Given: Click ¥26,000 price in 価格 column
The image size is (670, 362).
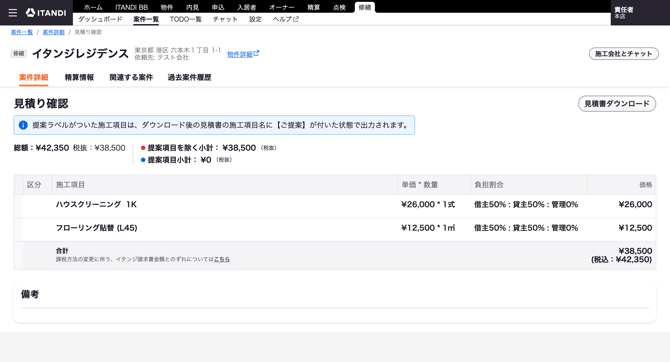Looking at the screenshot, I should pos(635,204).
